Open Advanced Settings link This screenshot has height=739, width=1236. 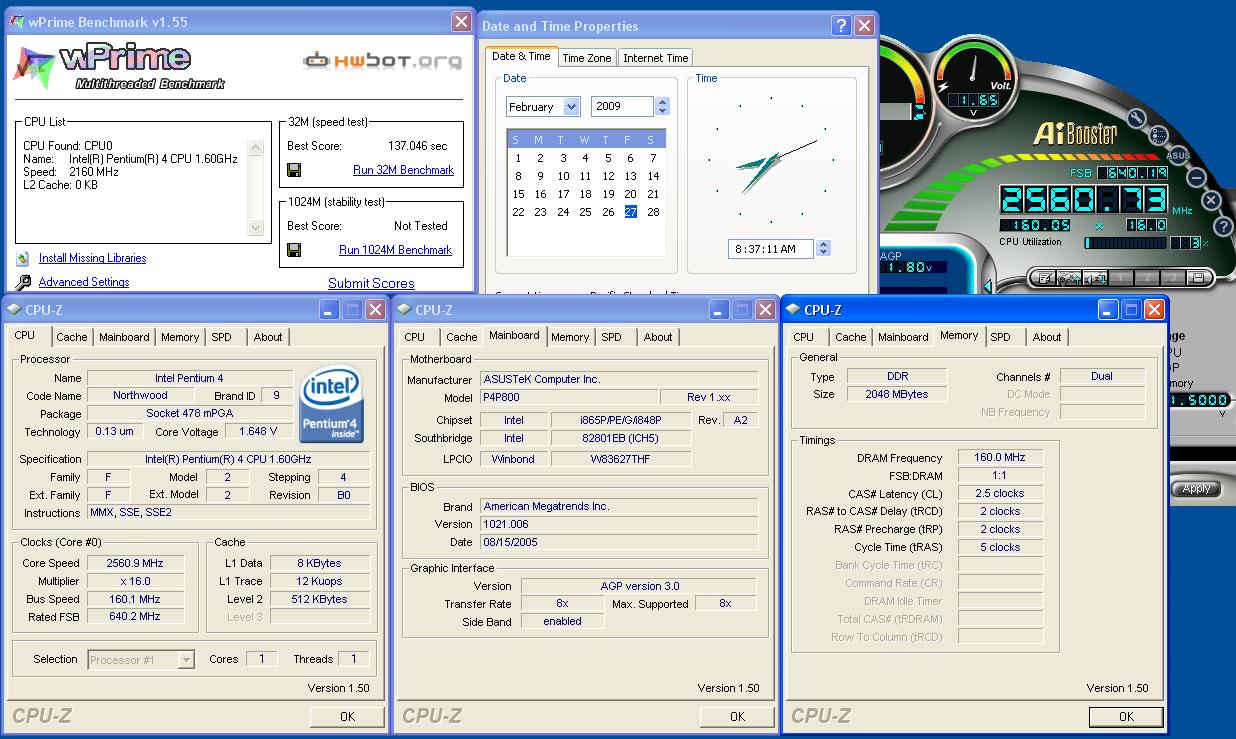84,283
